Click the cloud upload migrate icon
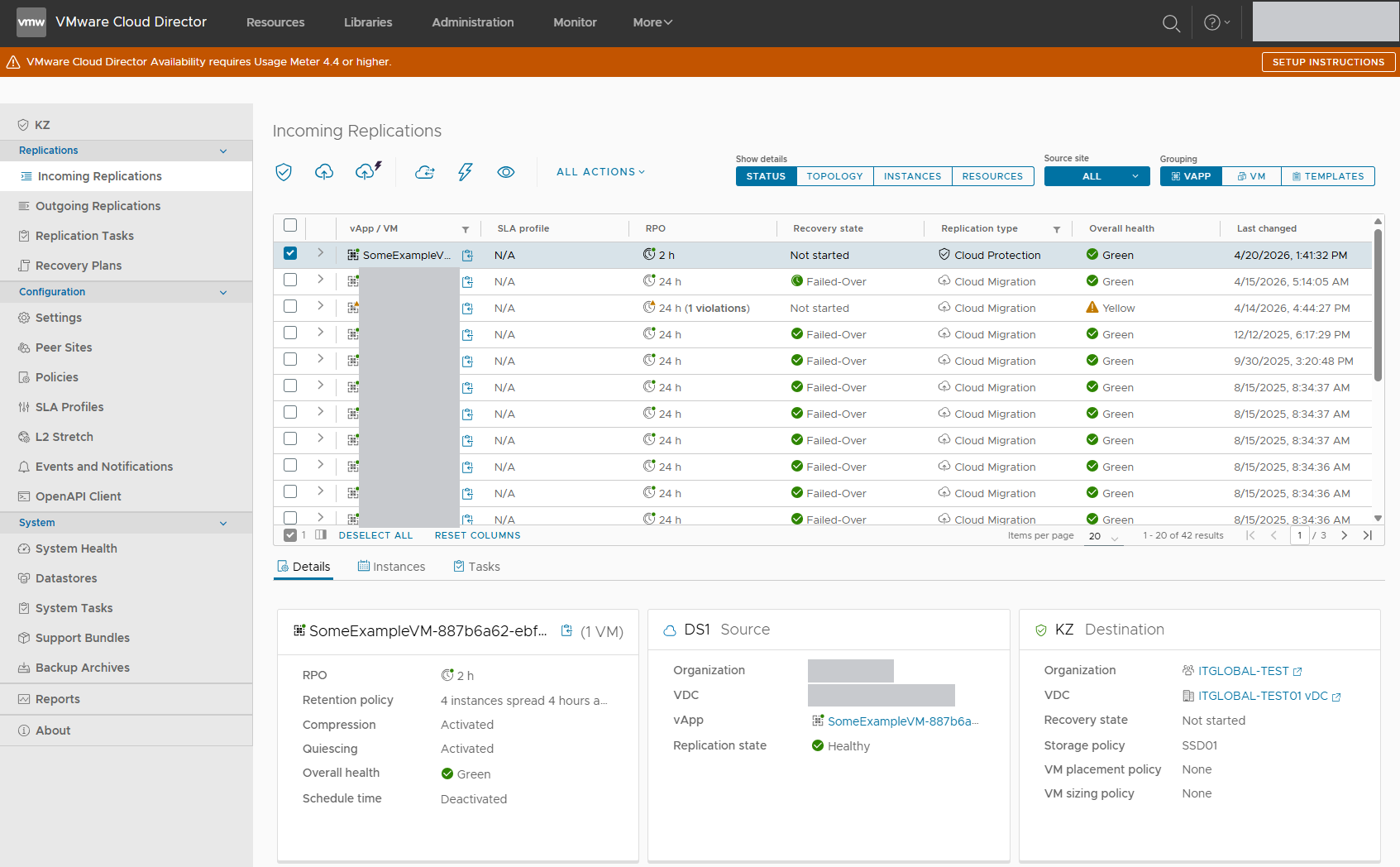 click(324, 172)
